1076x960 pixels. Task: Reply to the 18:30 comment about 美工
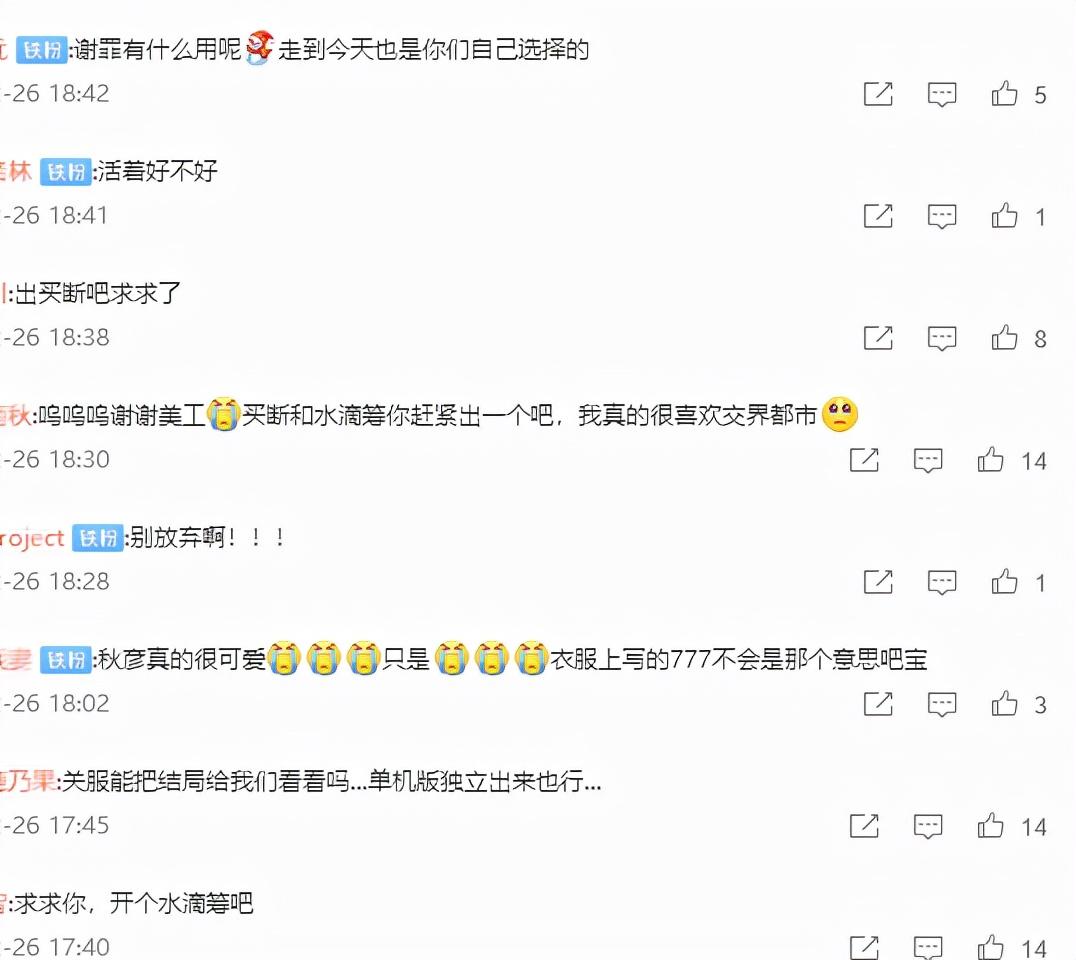(928, 460)
